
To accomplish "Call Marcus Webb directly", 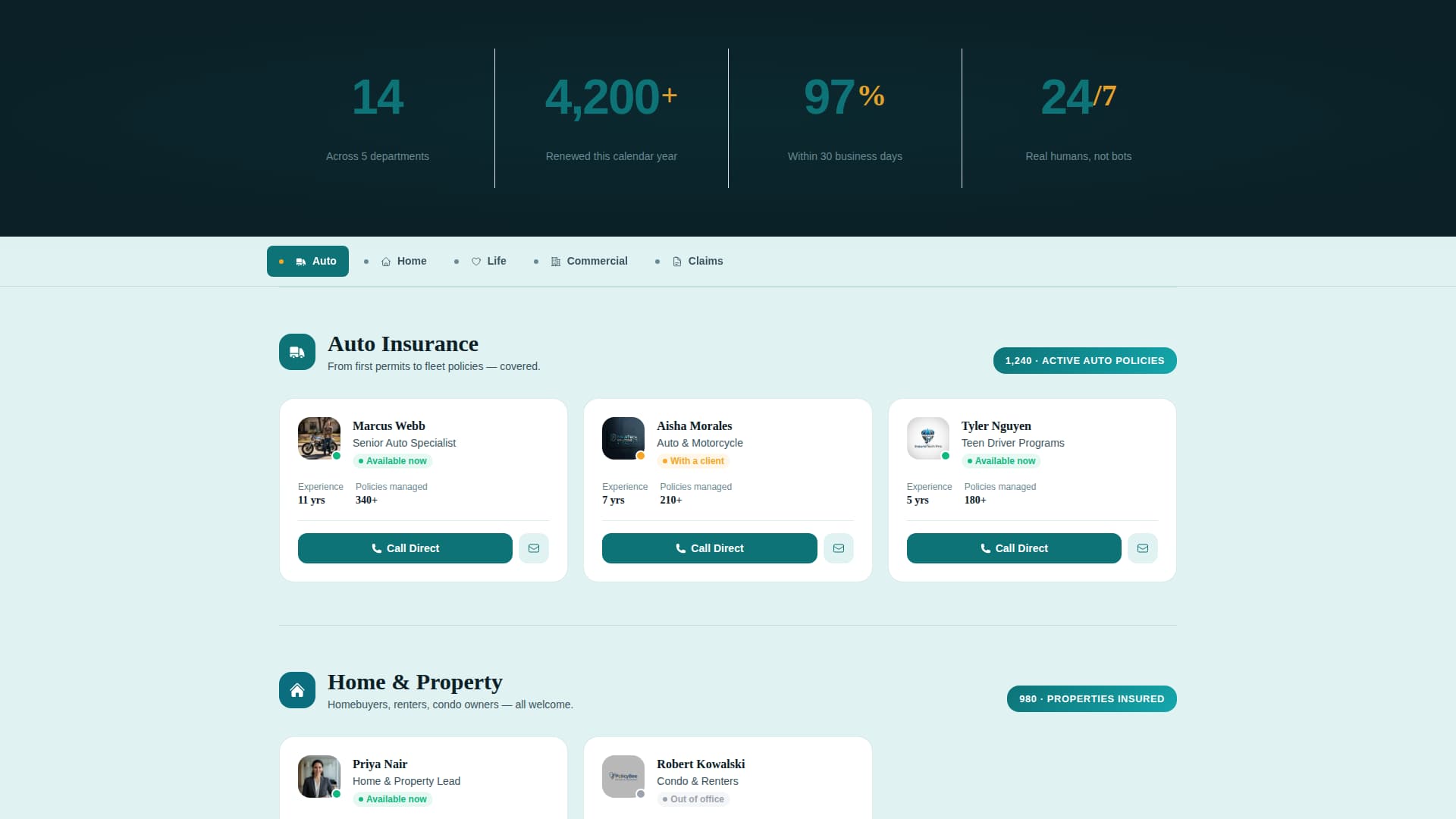I will tap(405, 548).
